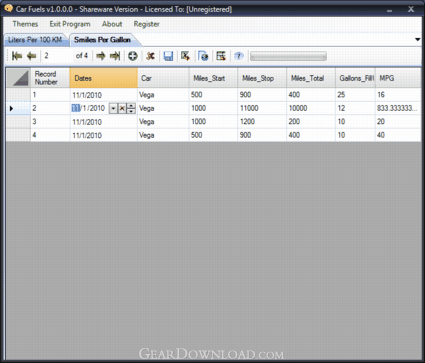
Task: Click the grid table toolbar icon
Action: pyautogui.click(x=221, y=56)
